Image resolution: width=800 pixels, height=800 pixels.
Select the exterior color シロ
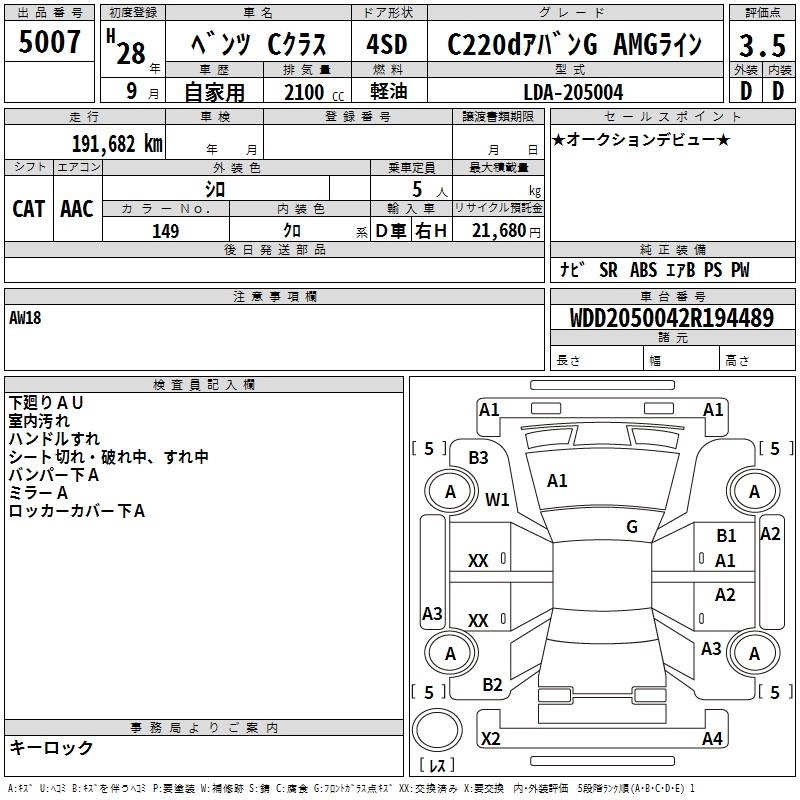click(x=215, y=189)
